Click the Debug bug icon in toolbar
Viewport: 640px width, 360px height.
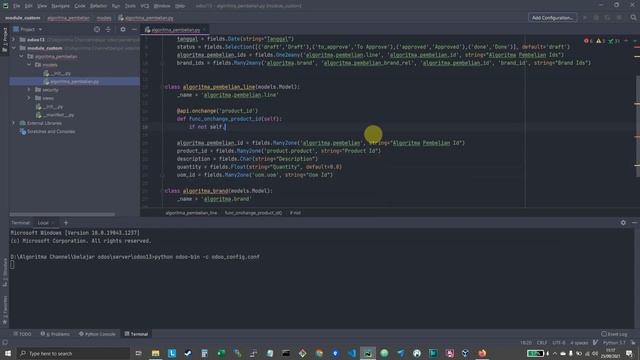pos(596,18)
